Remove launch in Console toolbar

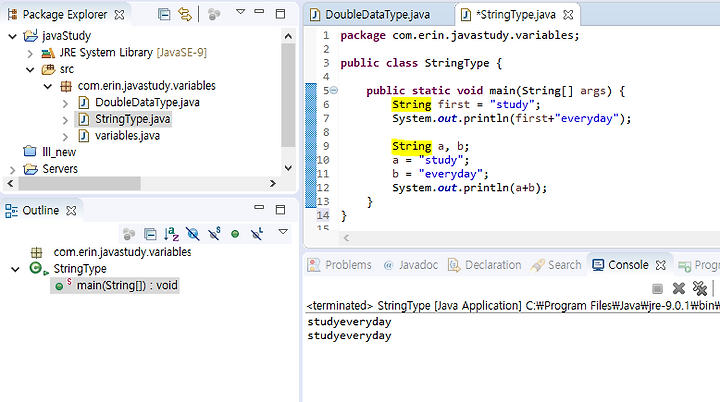[679, 289]
